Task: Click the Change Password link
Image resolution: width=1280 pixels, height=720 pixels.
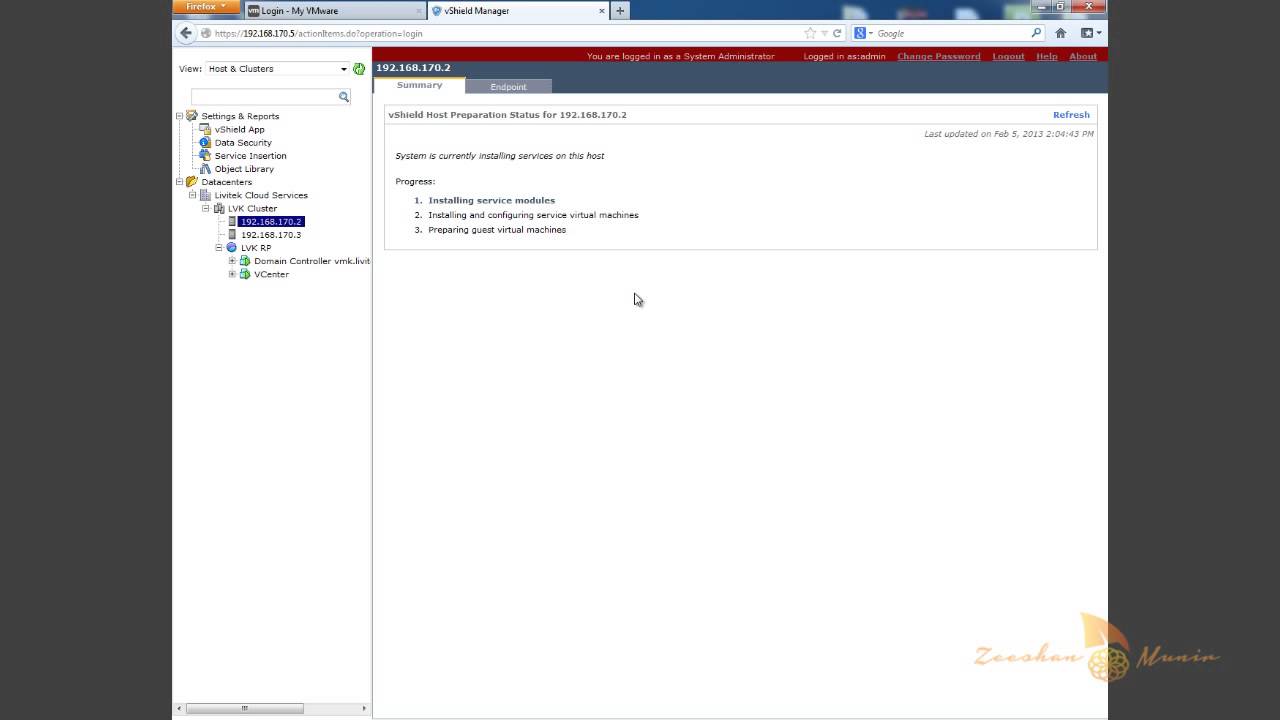Action: (x=938, y=56)
